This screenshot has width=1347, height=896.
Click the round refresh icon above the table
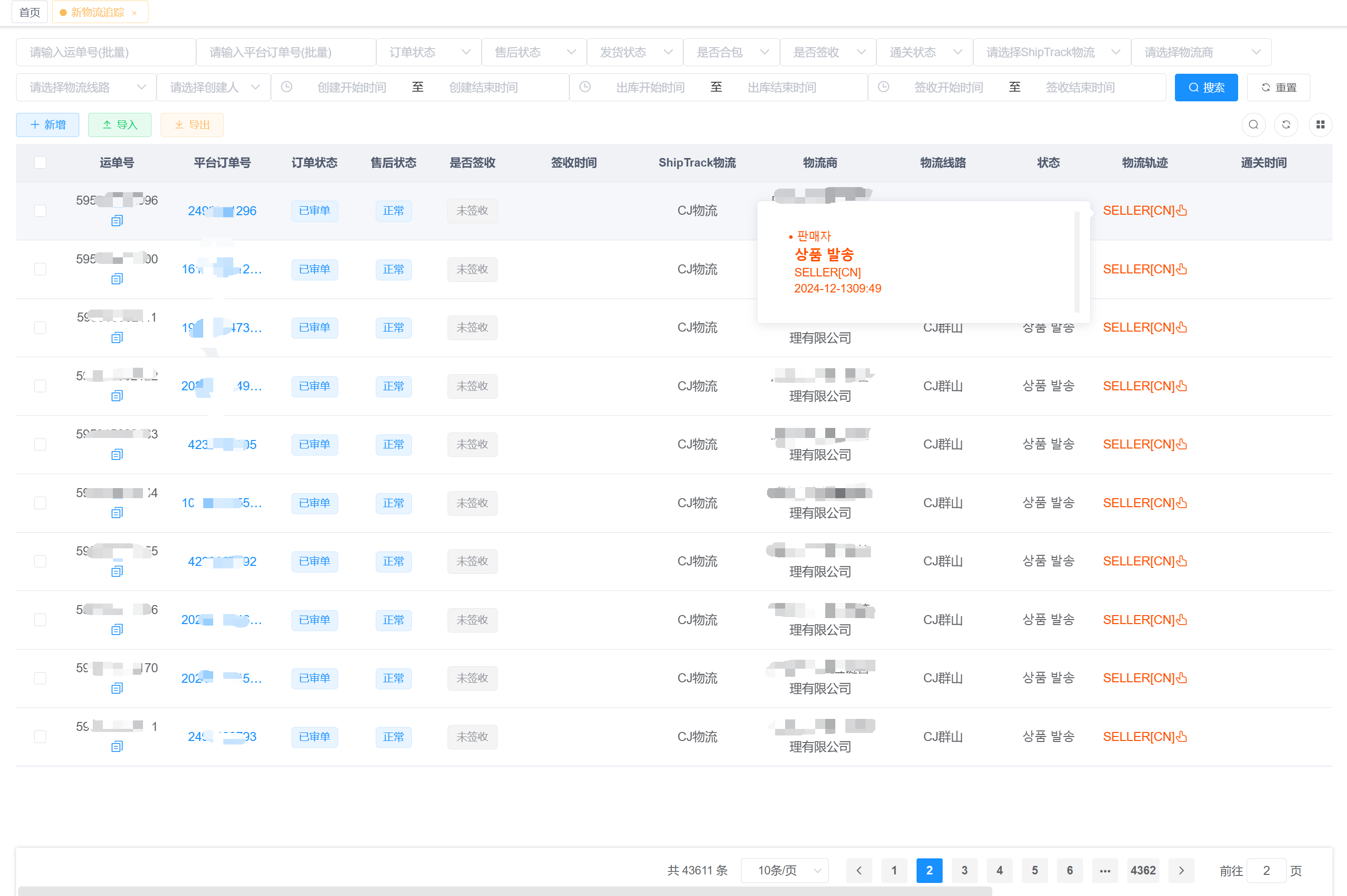[1286, 124]
